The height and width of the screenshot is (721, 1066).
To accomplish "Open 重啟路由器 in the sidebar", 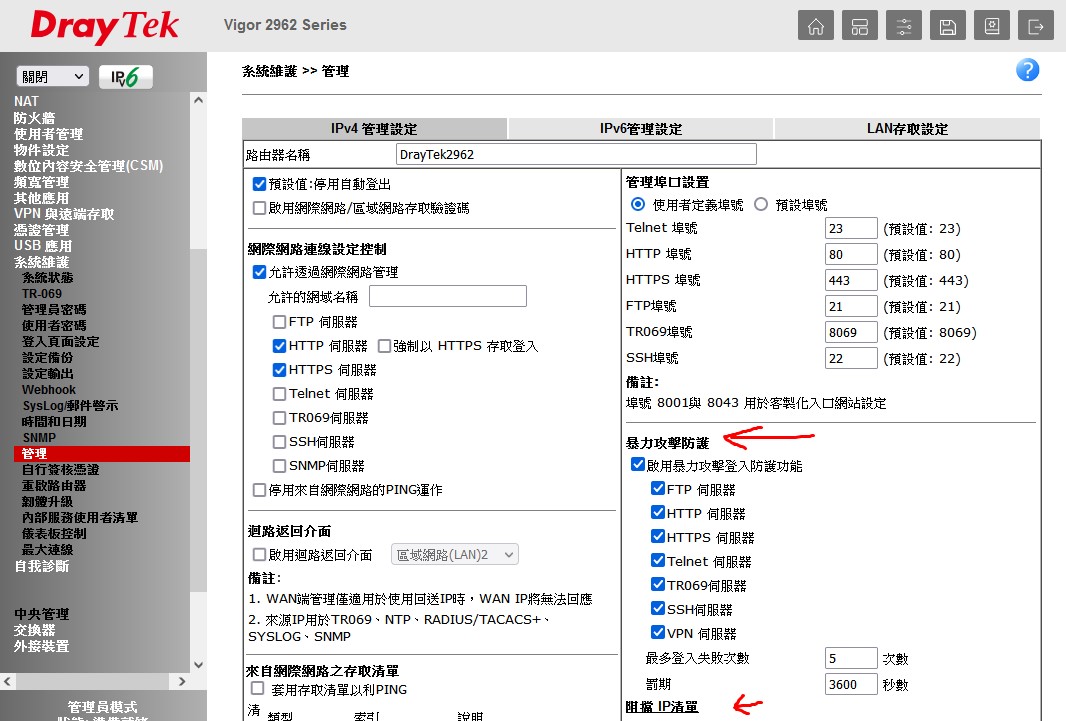I will click(x=54, y=485).
